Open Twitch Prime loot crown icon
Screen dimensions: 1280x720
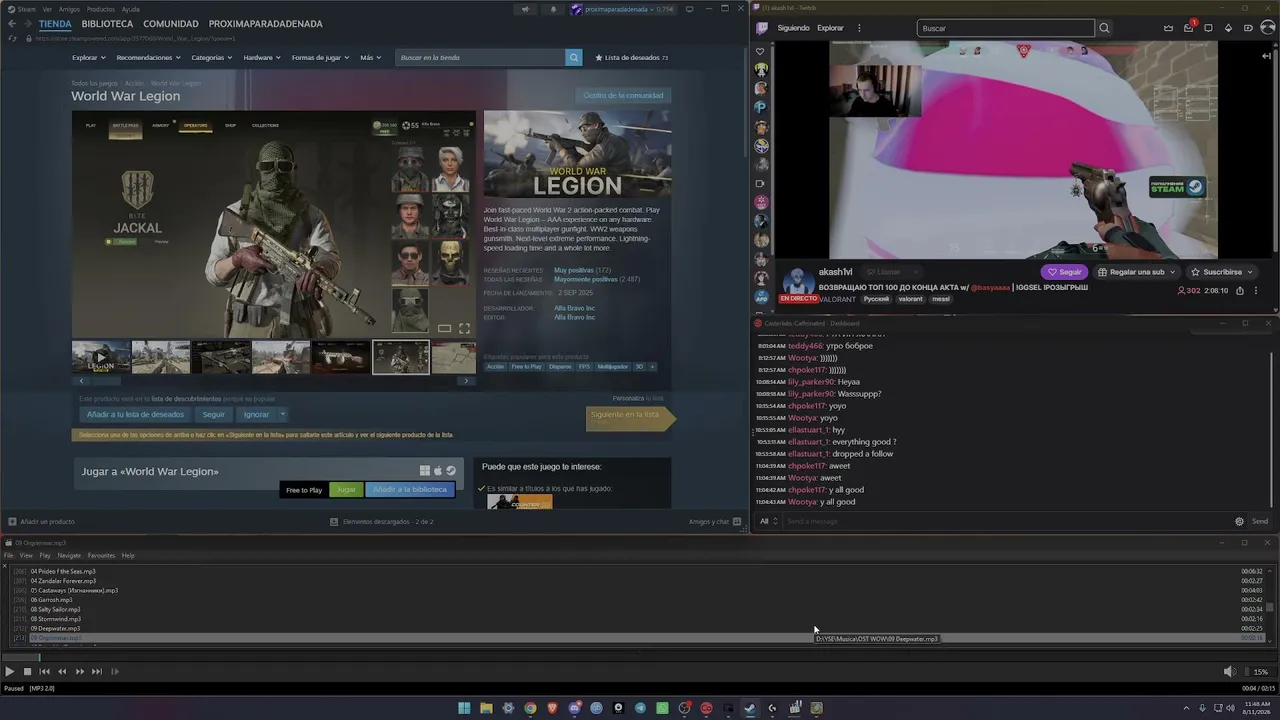point(1169,28)
